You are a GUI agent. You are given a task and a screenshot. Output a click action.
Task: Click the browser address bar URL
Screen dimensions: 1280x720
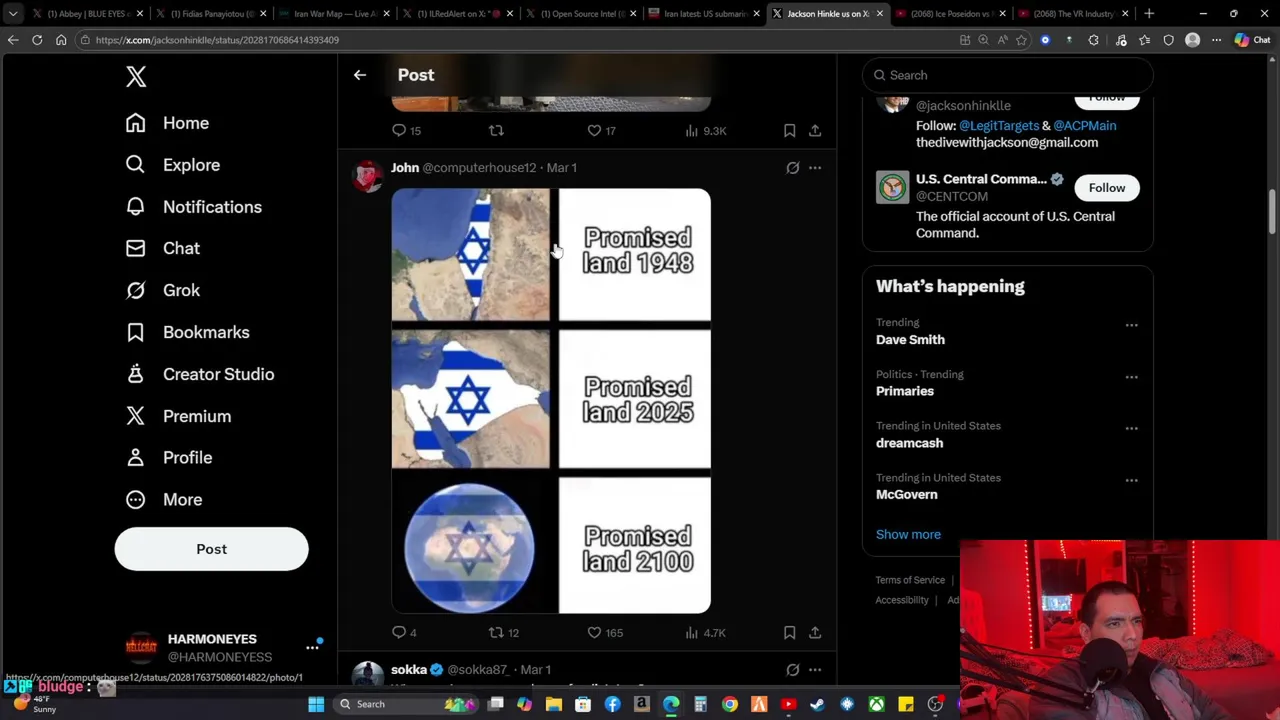pyautogui.click(x=217, y=40)
